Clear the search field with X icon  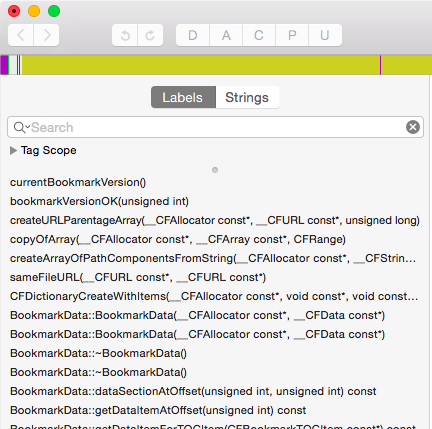(x=413, y=127)
